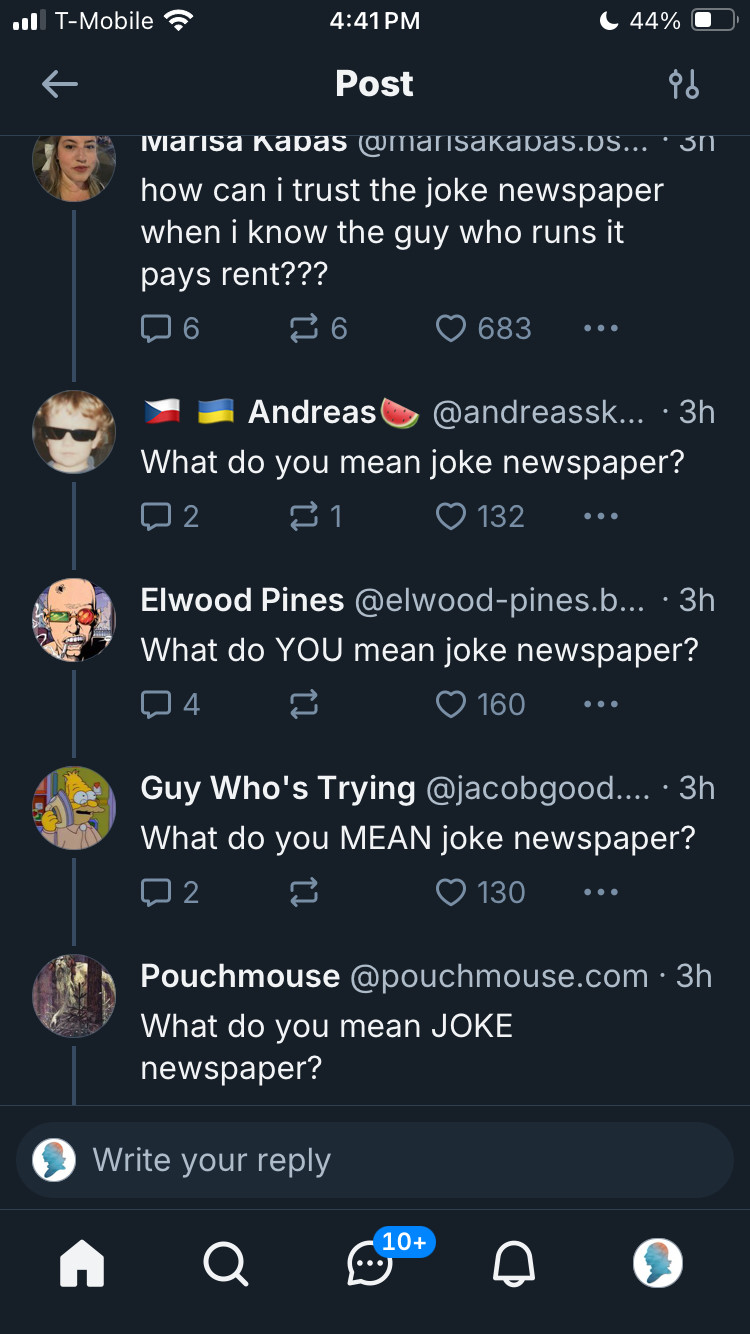Reply to Marisa Kabas's post

pyautogui.click(x=170, y=328)
